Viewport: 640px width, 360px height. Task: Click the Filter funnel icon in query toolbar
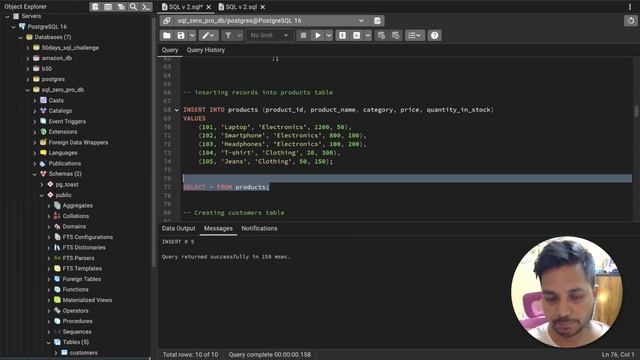[x=228, y=36]
